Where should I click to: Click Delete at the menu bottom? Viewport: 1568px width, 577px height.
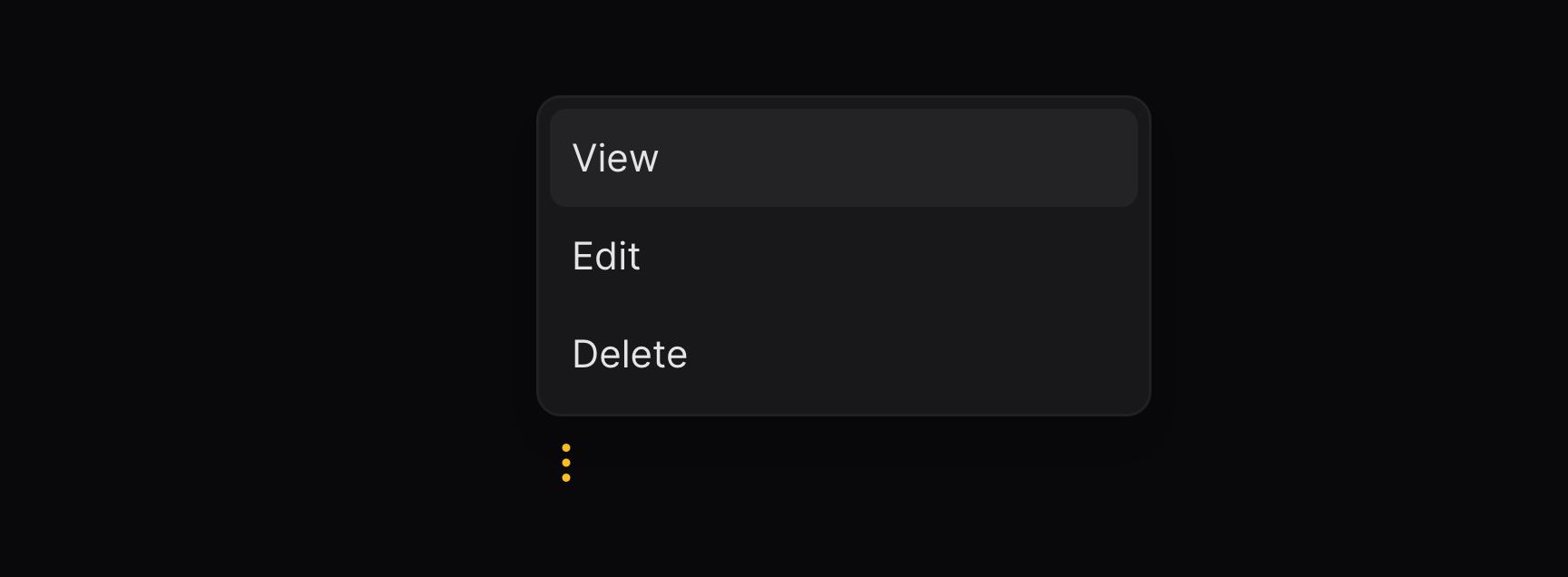click(x=844, y=354)
